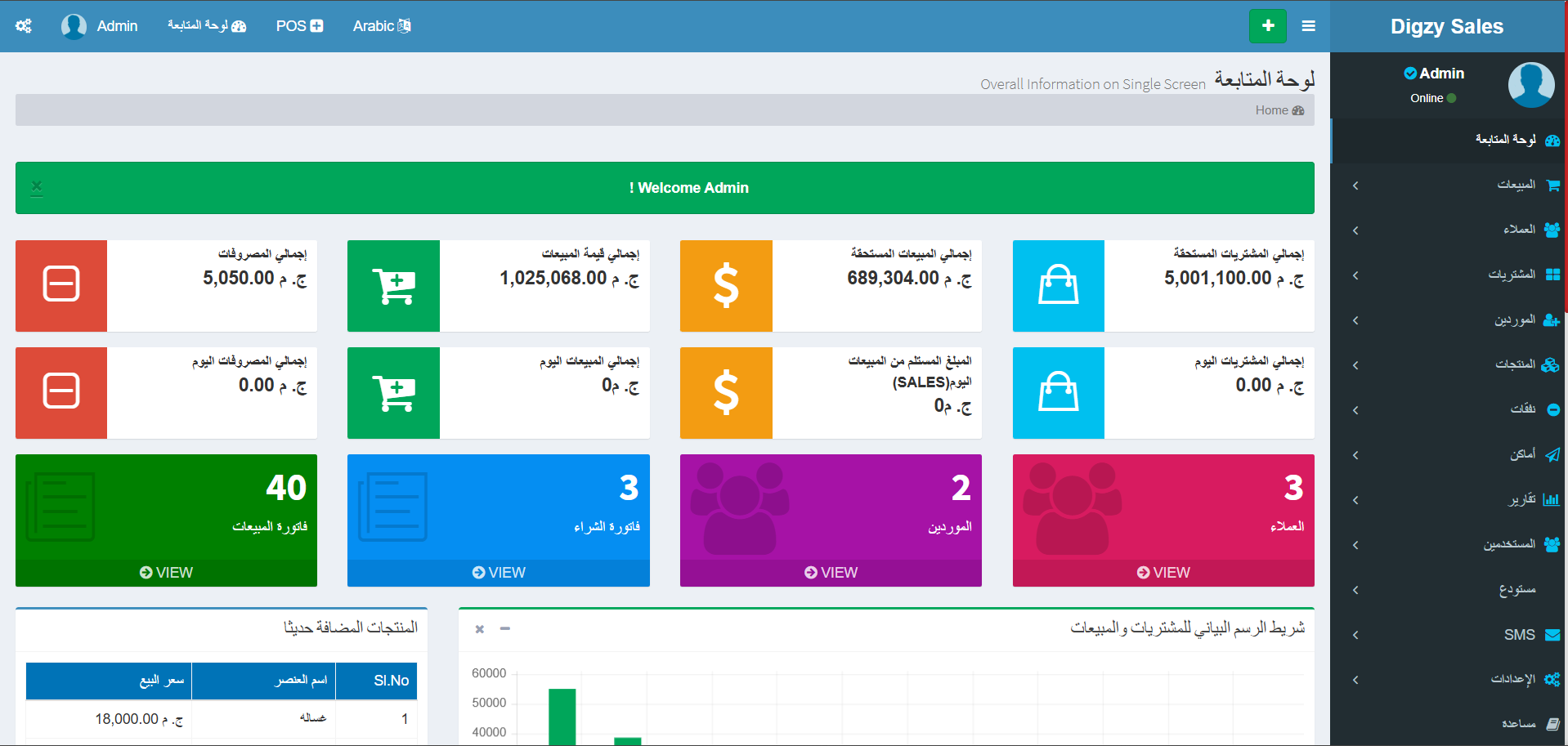Collapse the purchases and sales chart panel

click(x=505, y=628)
